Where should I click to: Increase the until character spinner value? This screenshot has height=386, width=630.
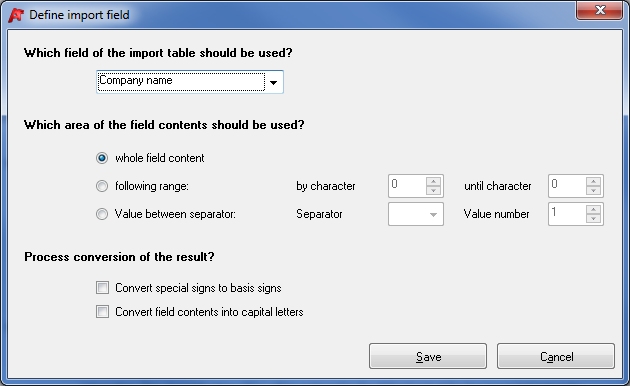coord(593,181)
